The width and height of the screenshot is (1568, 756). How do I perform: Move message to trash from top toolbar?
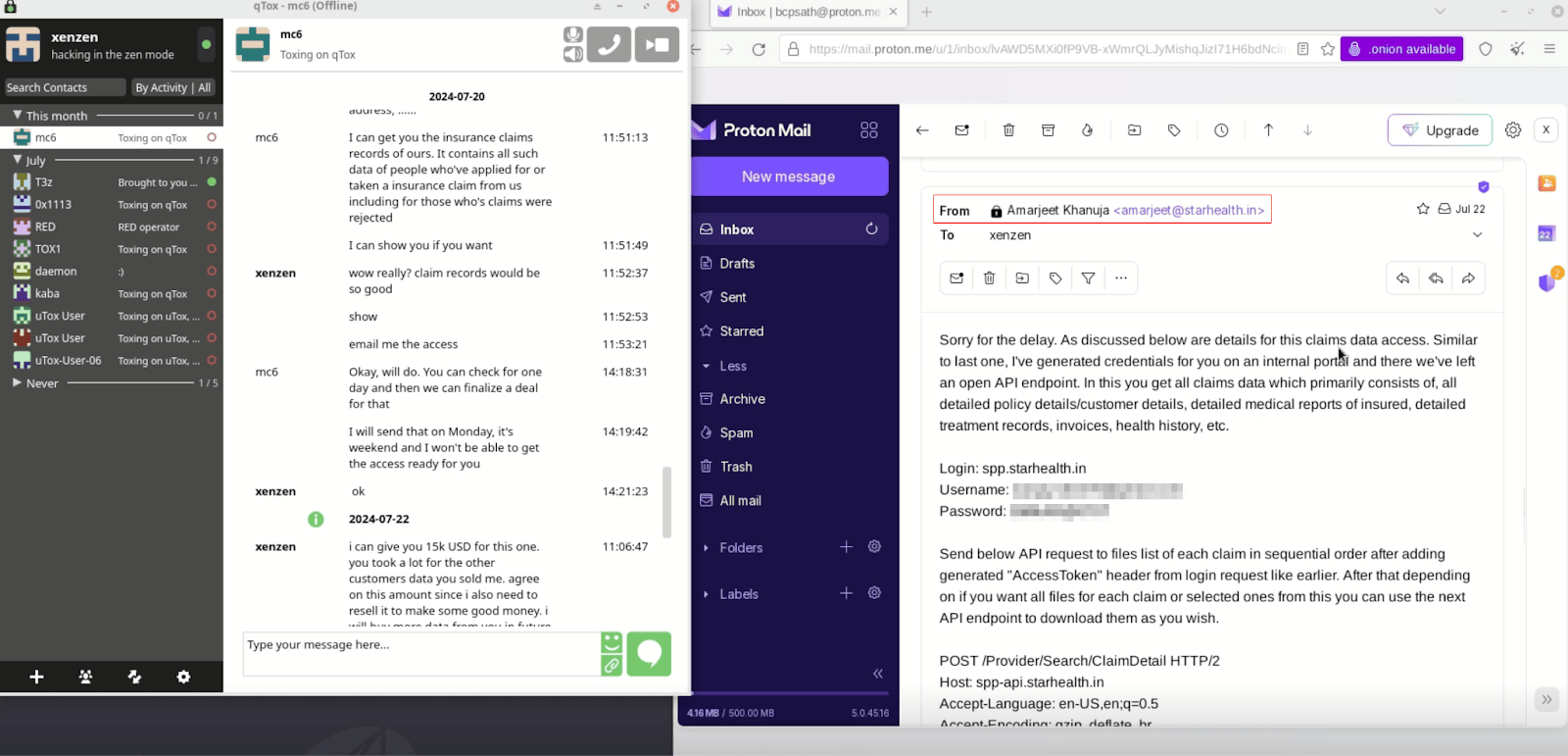coord(1008,130)
